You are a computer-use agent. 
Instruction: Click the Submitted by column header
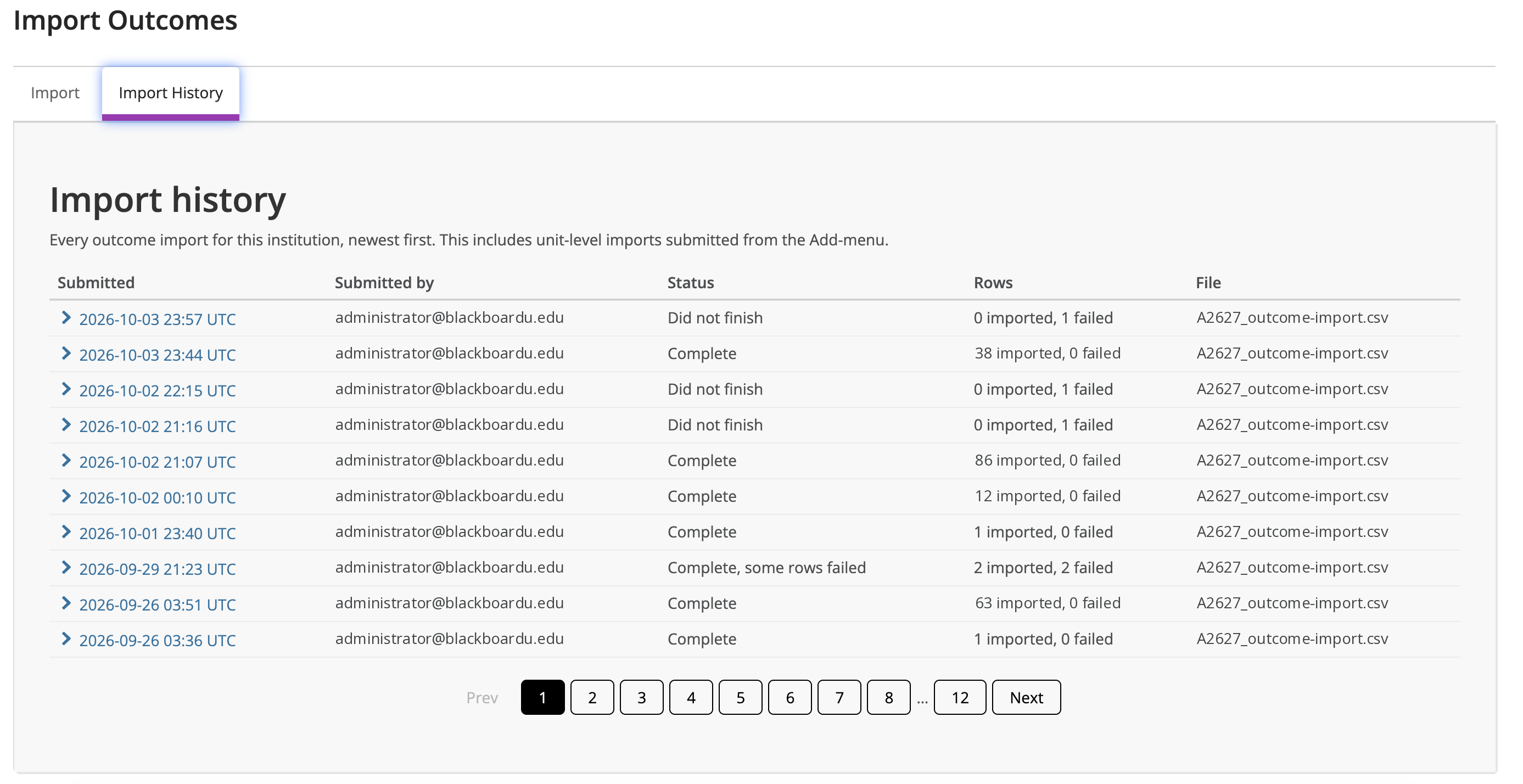click(x=384, y=283)
